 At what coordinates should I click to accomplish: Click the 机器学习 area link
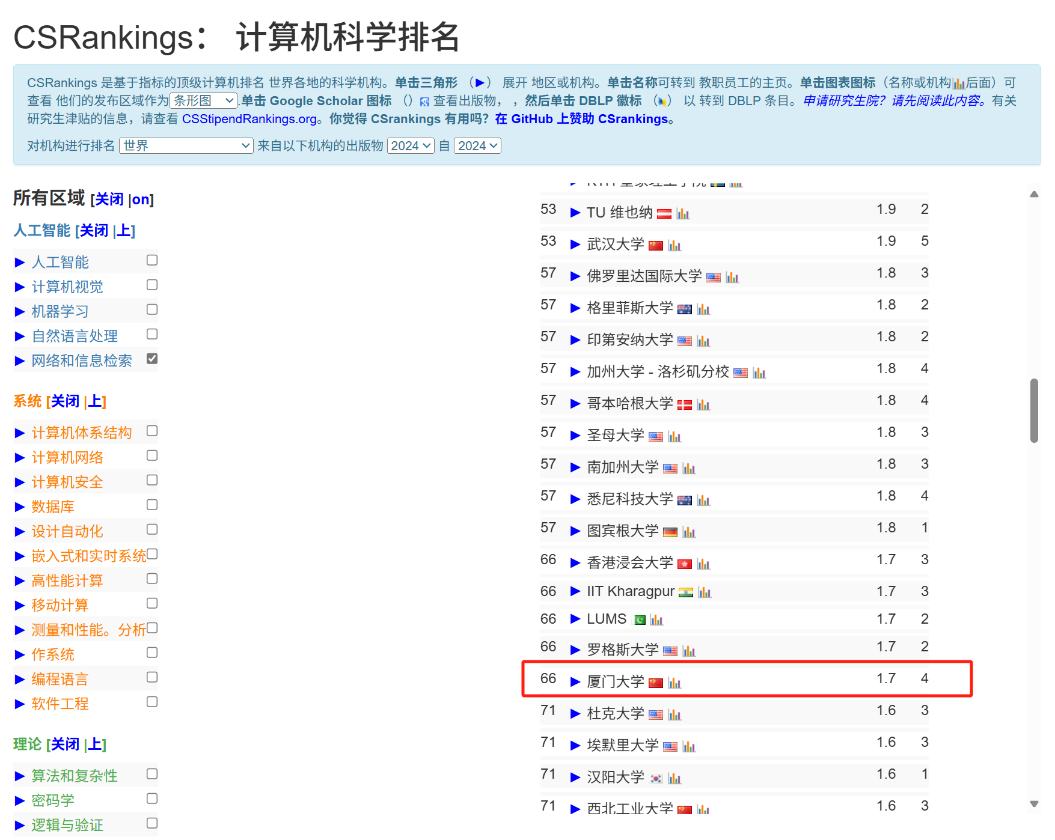[60, 311]
